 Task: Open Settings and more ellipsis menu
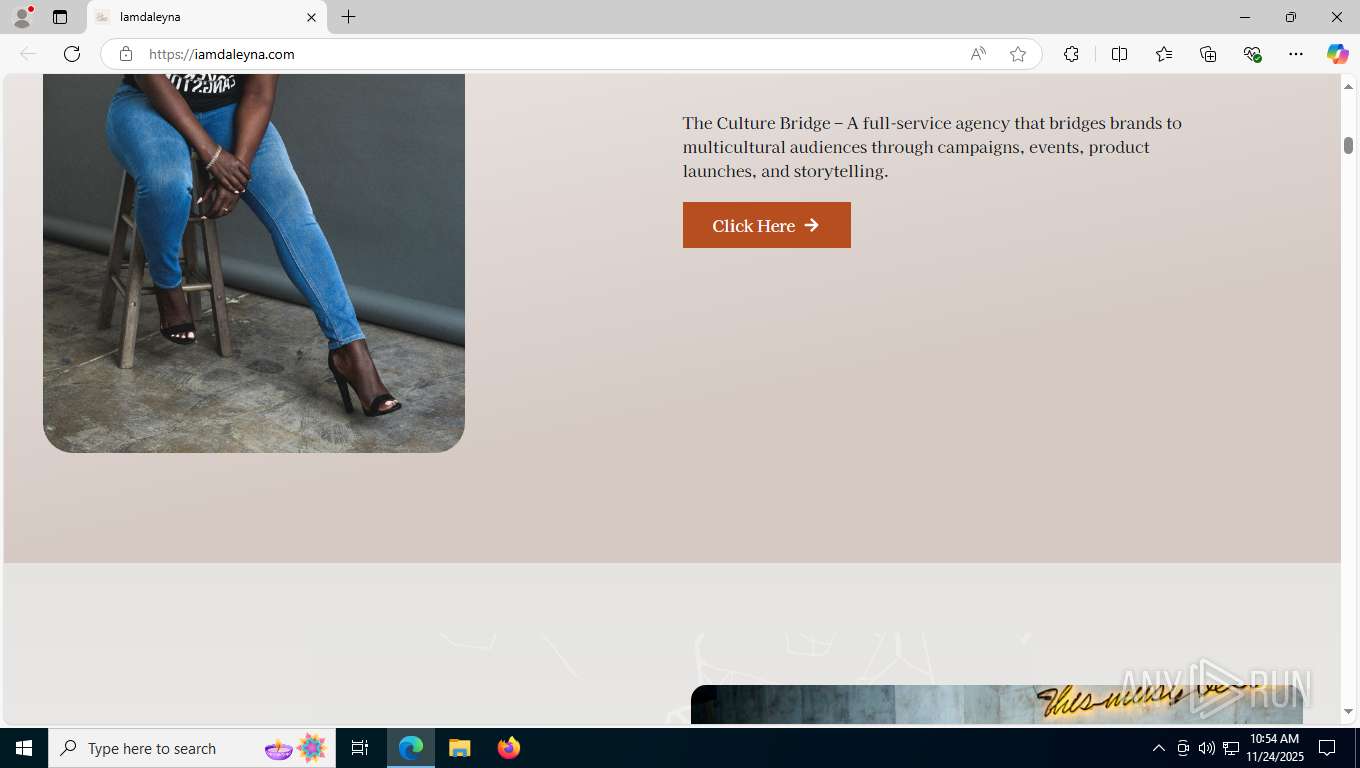pyautogui.click(x=1296, y=54)
